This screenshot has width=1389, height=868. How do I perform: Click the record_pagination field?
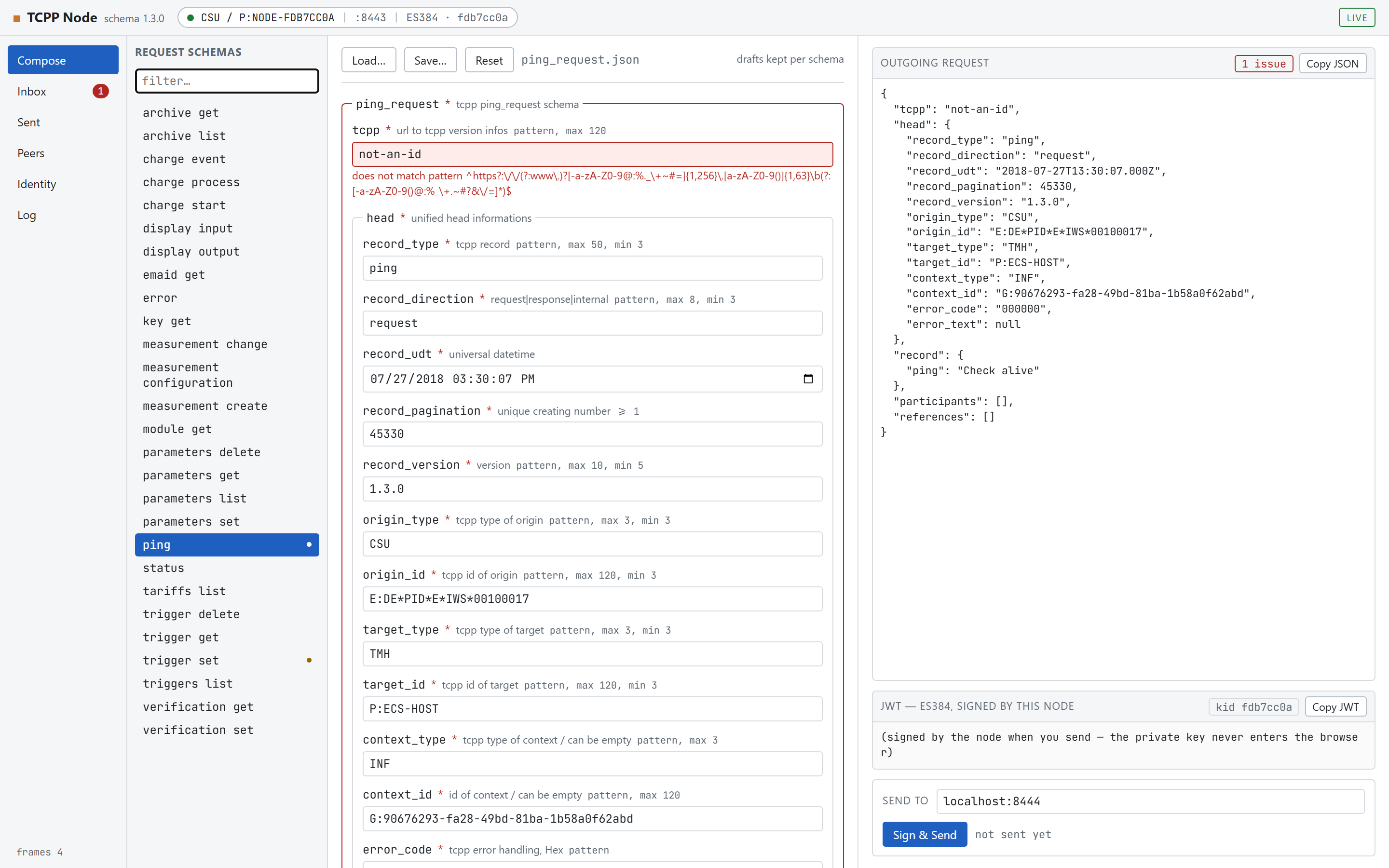click(x=592, y=434)
